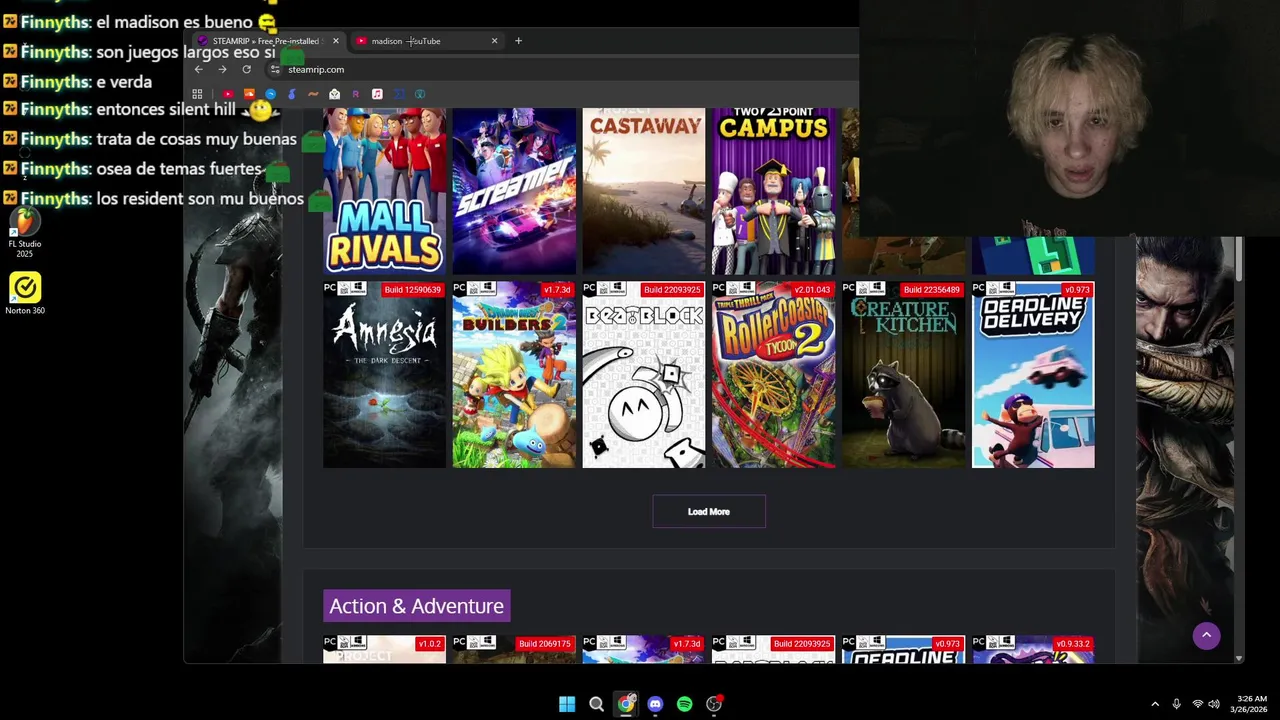Open the Windows Start menu

tap(567, 704)
